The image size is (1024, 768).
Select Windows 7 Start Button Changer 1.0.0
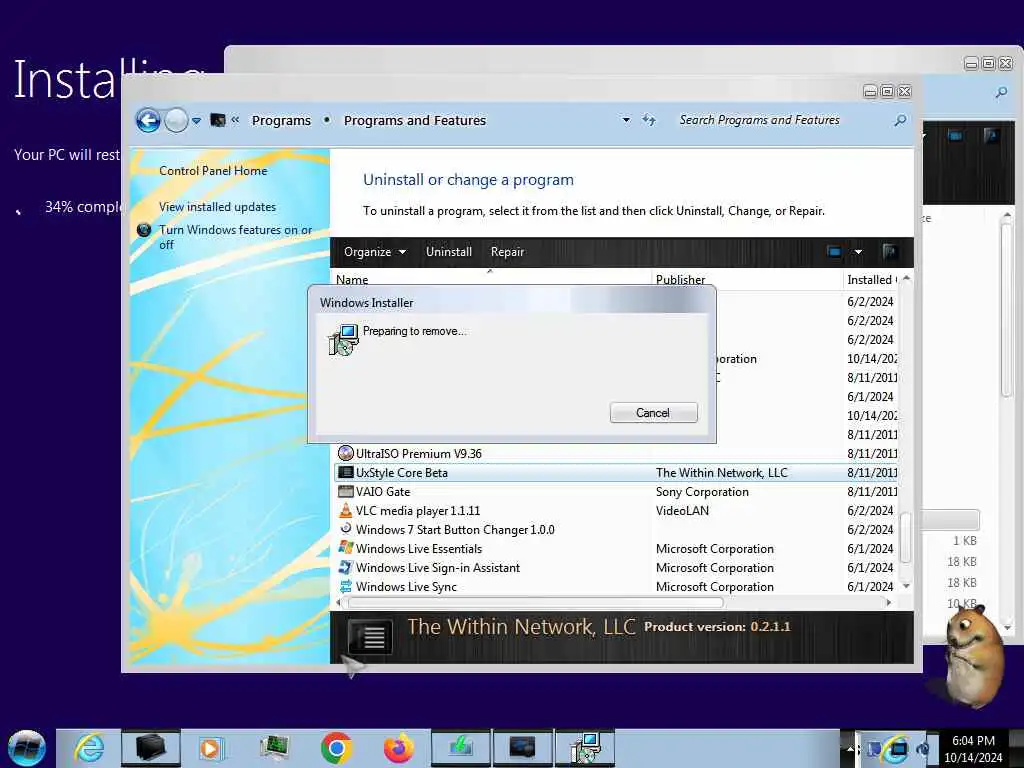[615, 529]
